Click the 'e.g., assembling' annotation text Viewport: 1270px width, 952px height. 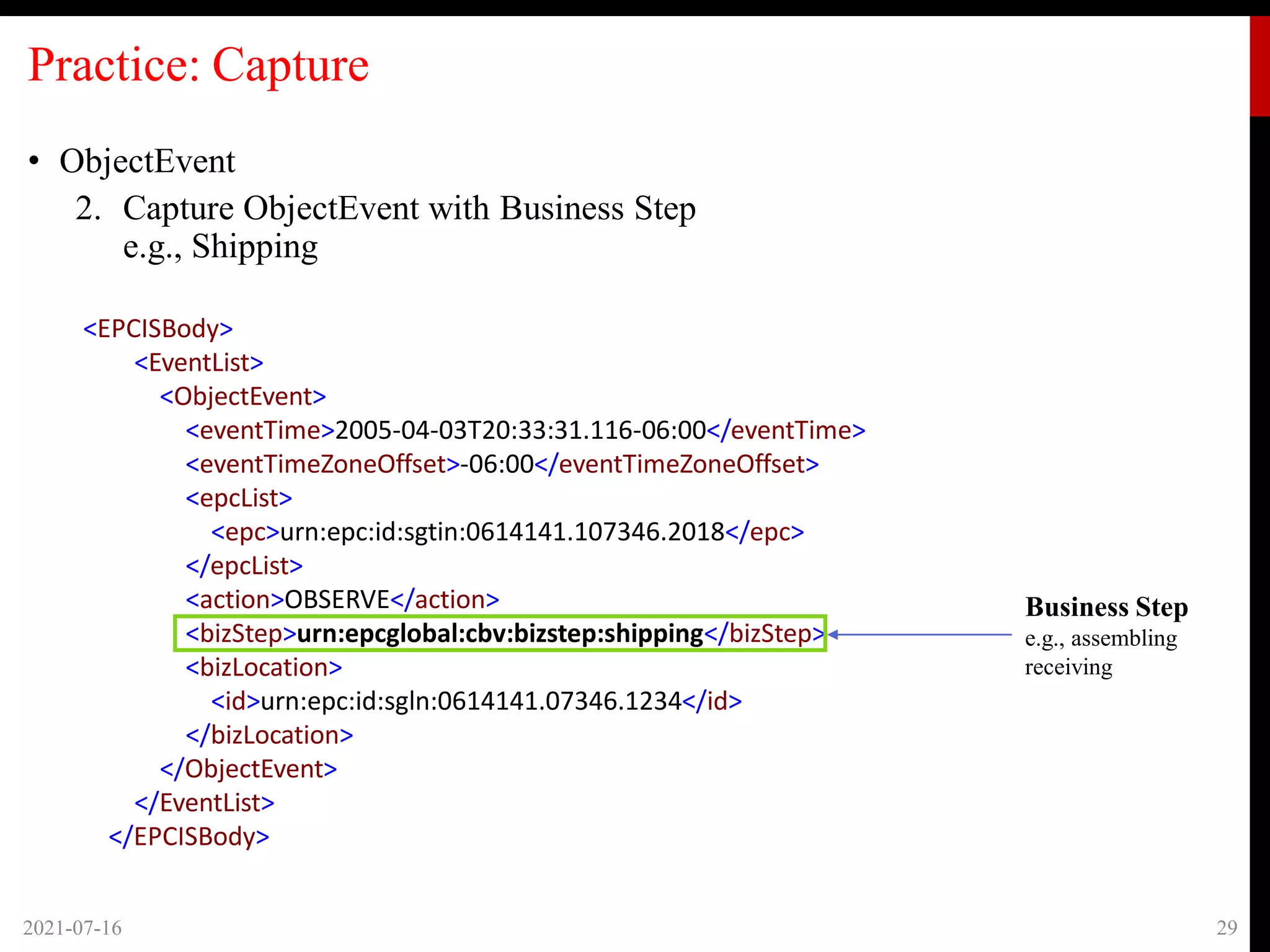[1101, 638]
